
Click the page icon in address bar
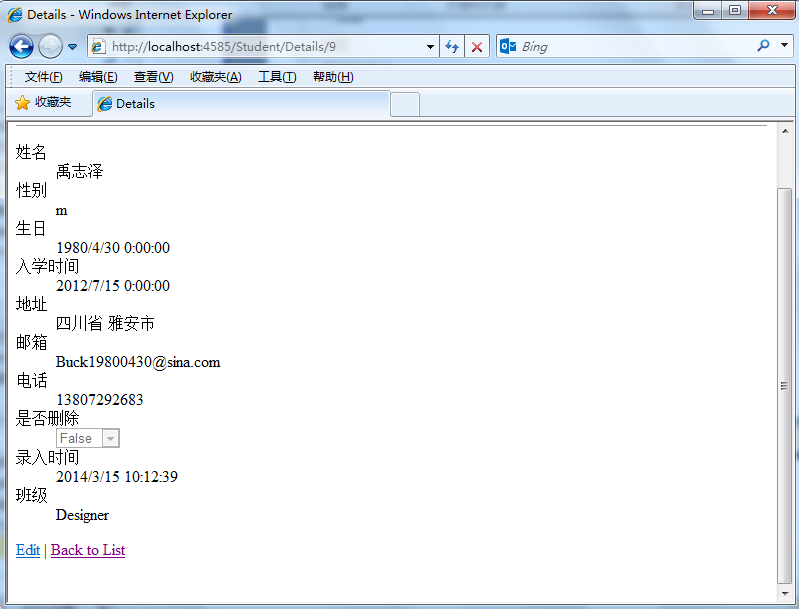[x=97, y=47]
